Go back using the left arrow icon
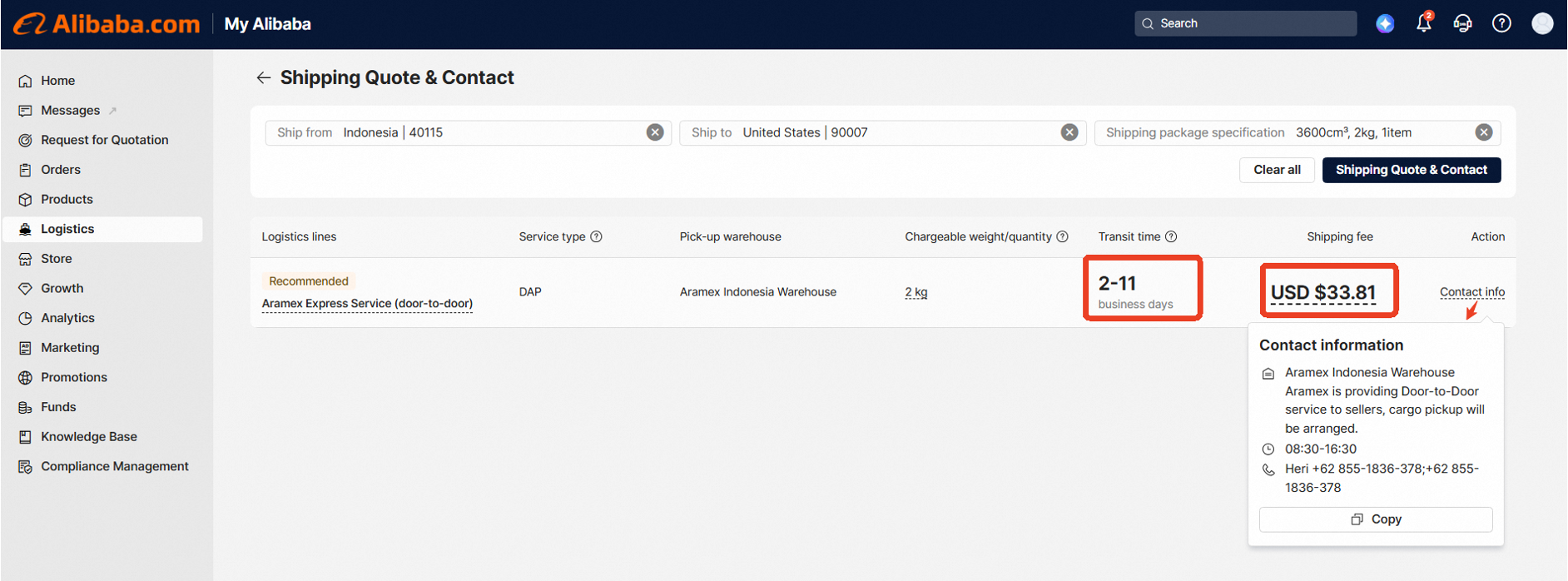The height and width of the screenshot is (581, 1568). (263, 77)
